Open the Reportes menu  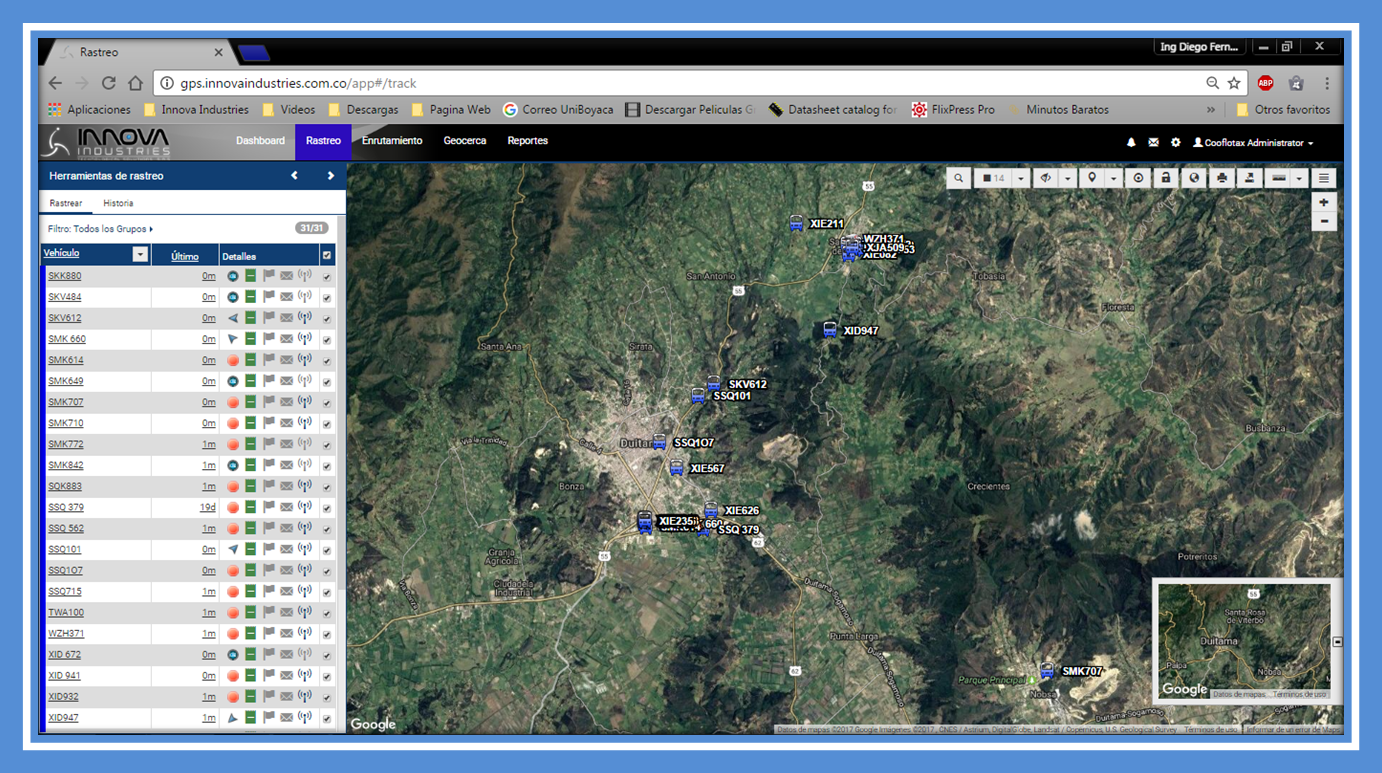[527, 141]
